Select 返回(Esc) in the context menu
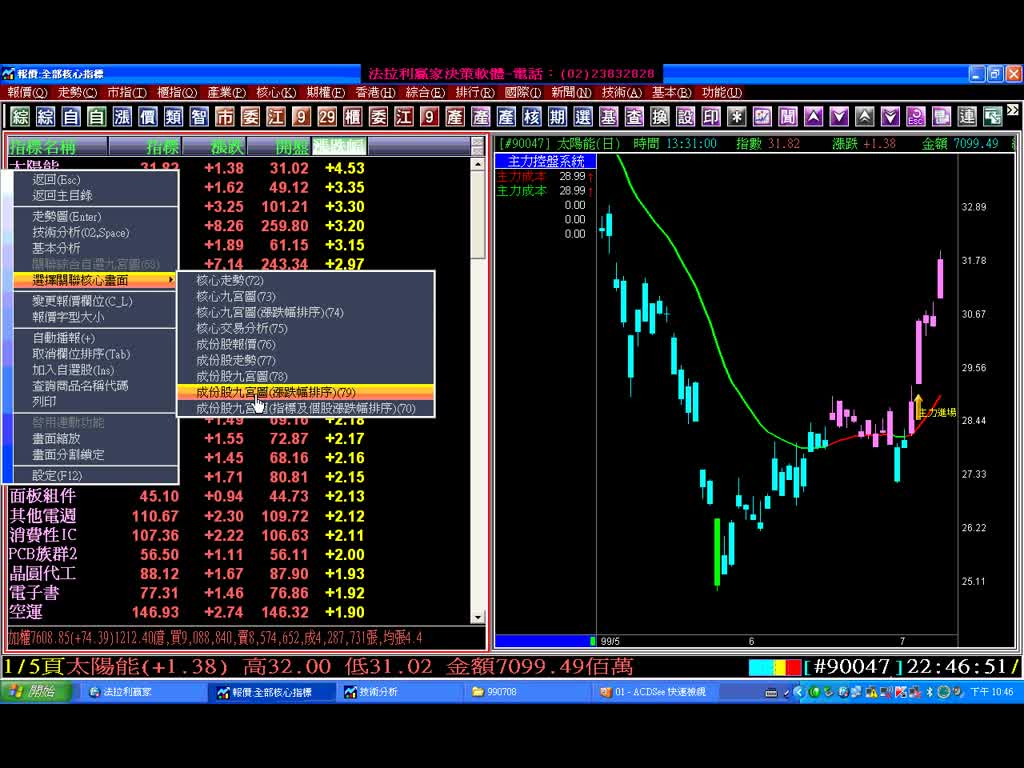The image size is (1024, 768). coord(96,180)
